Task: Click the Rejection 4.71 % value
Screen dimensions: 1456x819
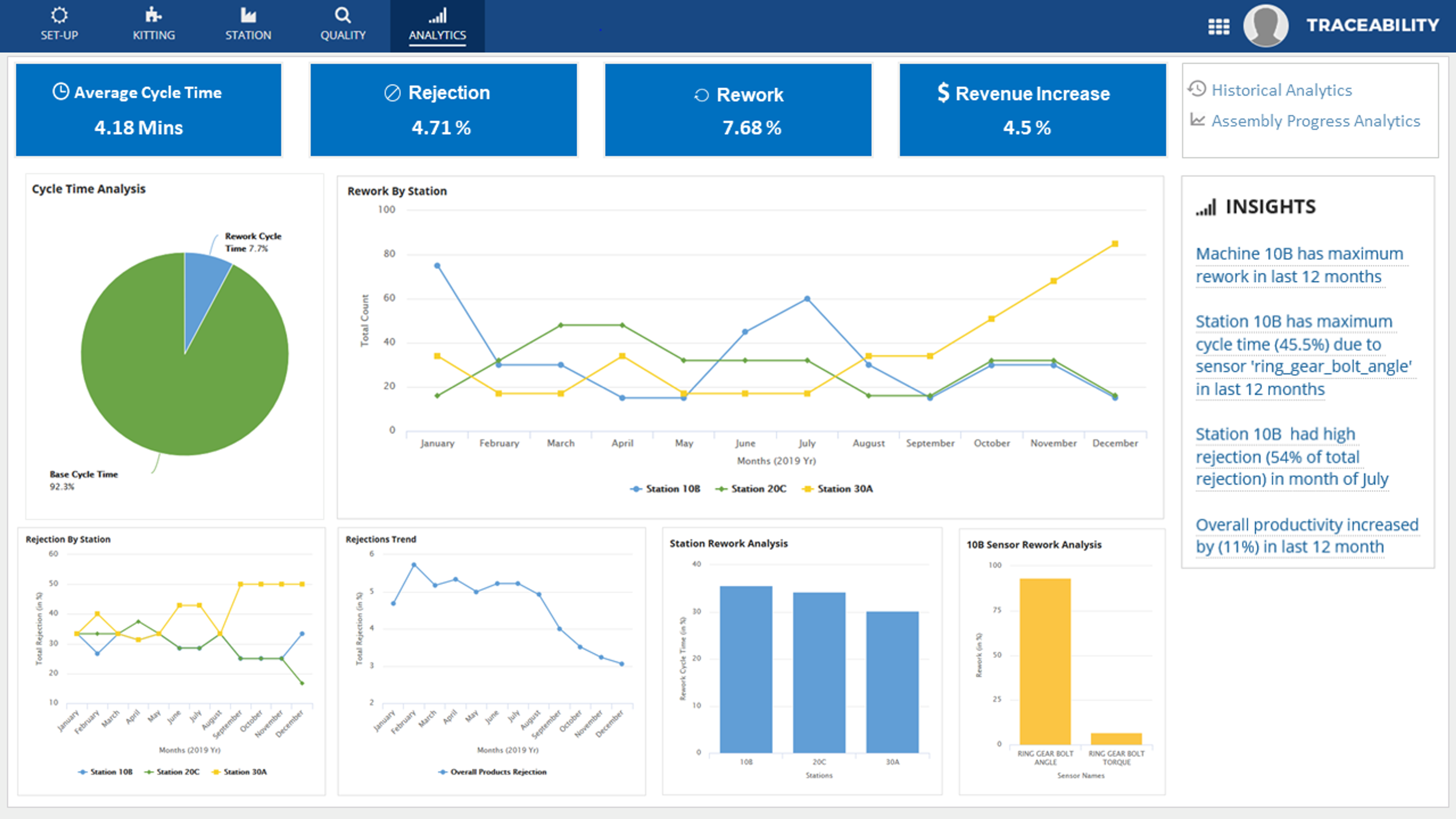Action: click(x=441, y=128)
